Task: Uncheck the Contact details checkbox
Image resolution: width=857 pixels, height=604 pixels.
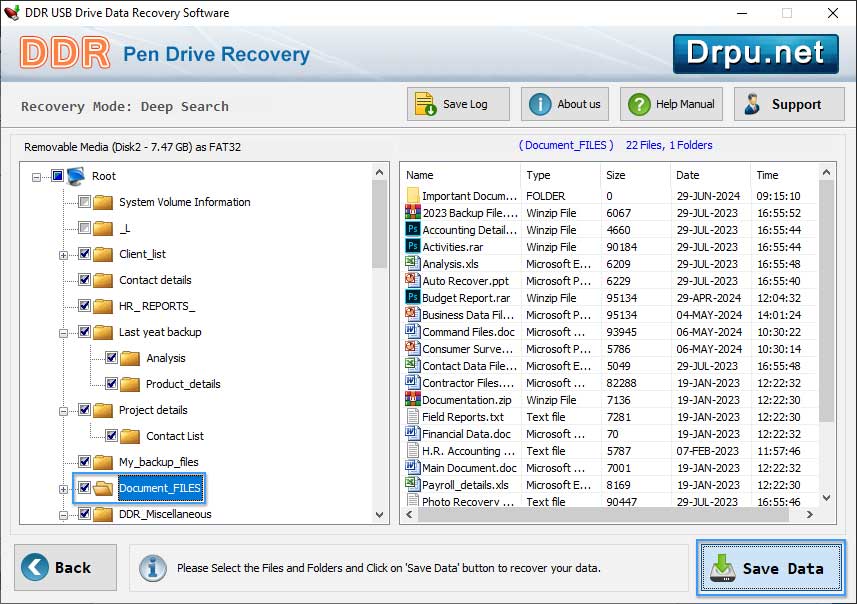Action: pos(84,279)
